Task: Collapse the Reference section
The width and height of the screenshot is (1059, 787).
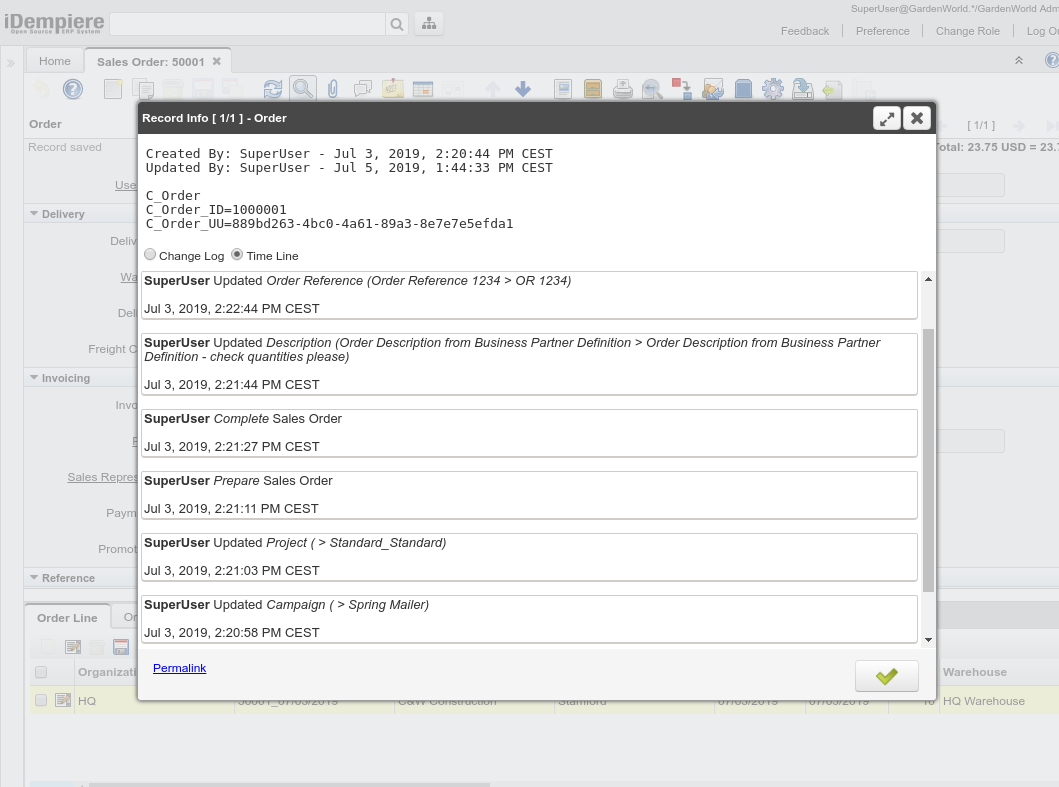Action: pos(33,577)
